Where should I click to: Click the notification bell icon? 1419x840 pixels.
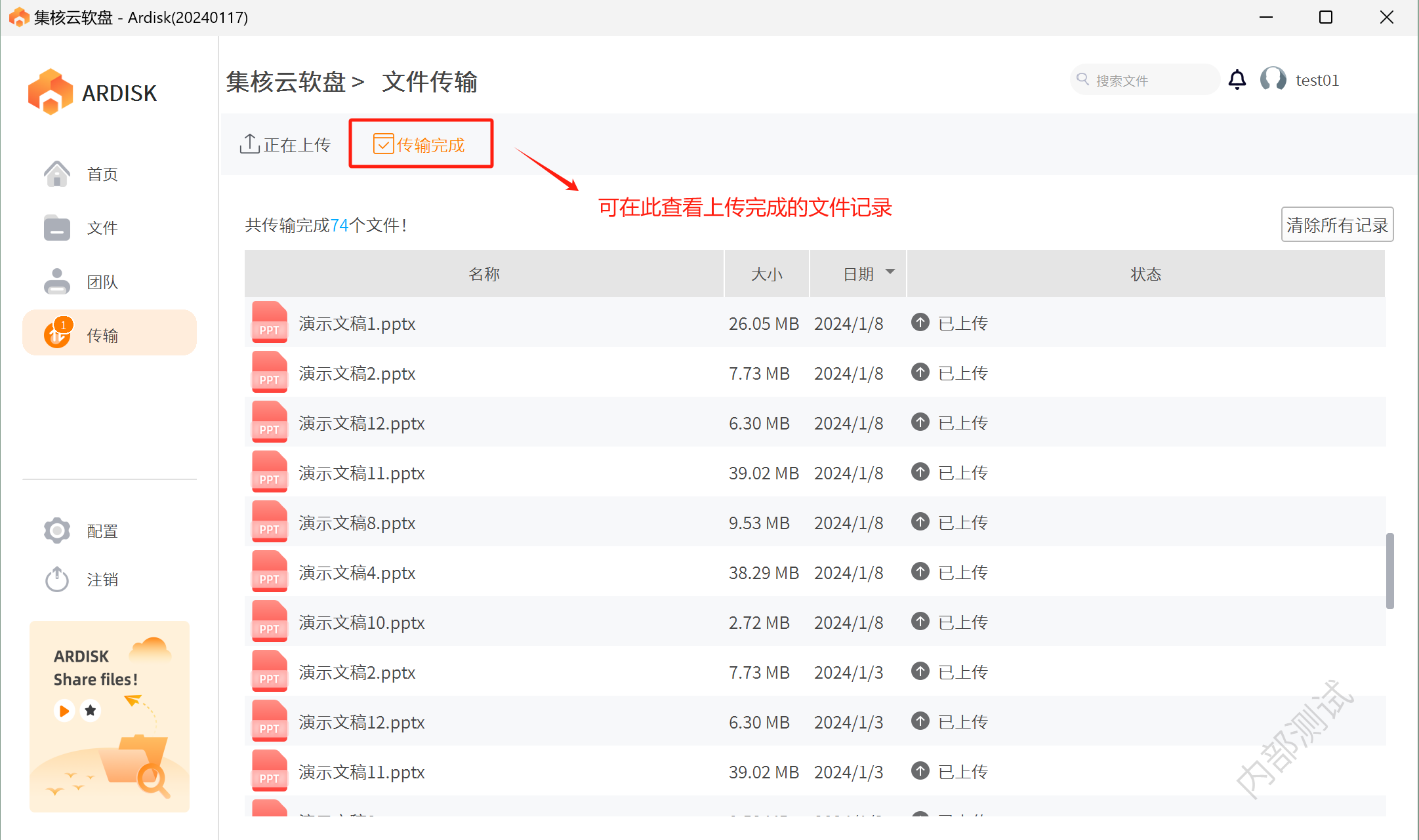1237,80
